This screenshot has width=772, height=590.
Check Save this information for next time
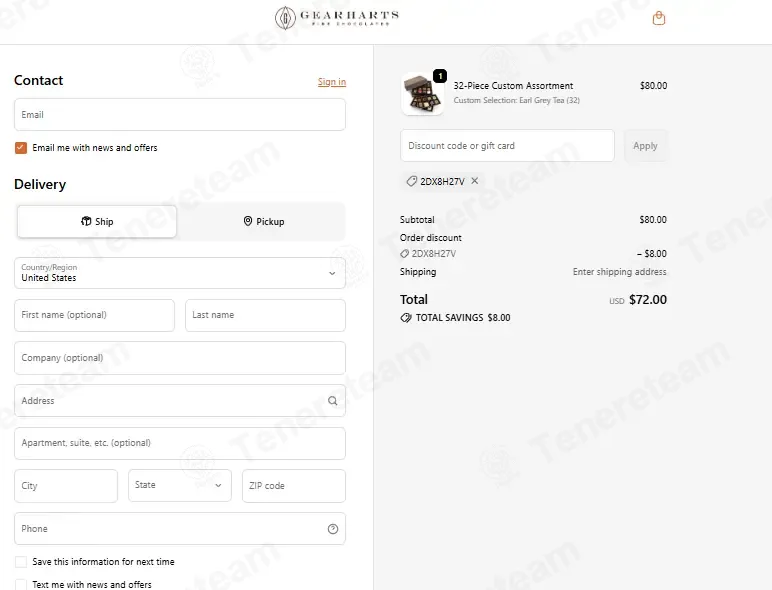click(x=21, y=562)
